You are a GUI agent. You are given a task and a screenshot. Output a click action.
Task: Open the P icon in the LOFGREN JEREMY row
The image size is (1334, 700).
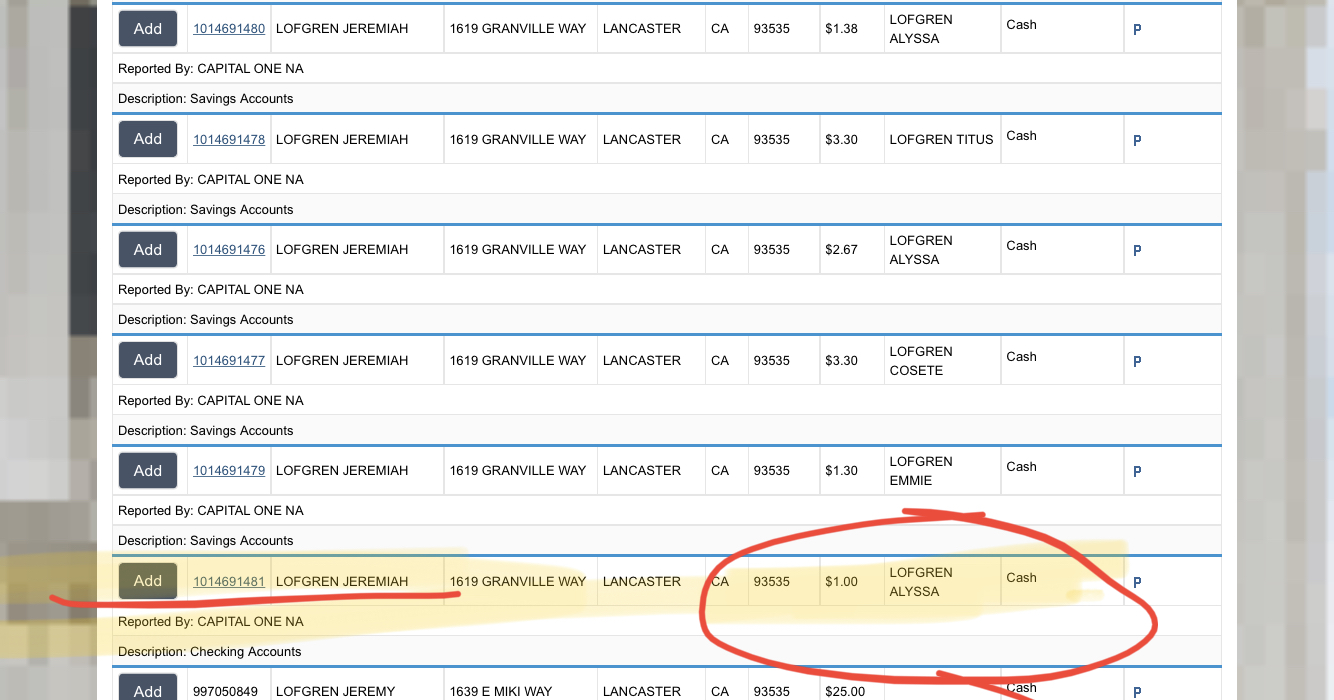[x=1137, y=692]
